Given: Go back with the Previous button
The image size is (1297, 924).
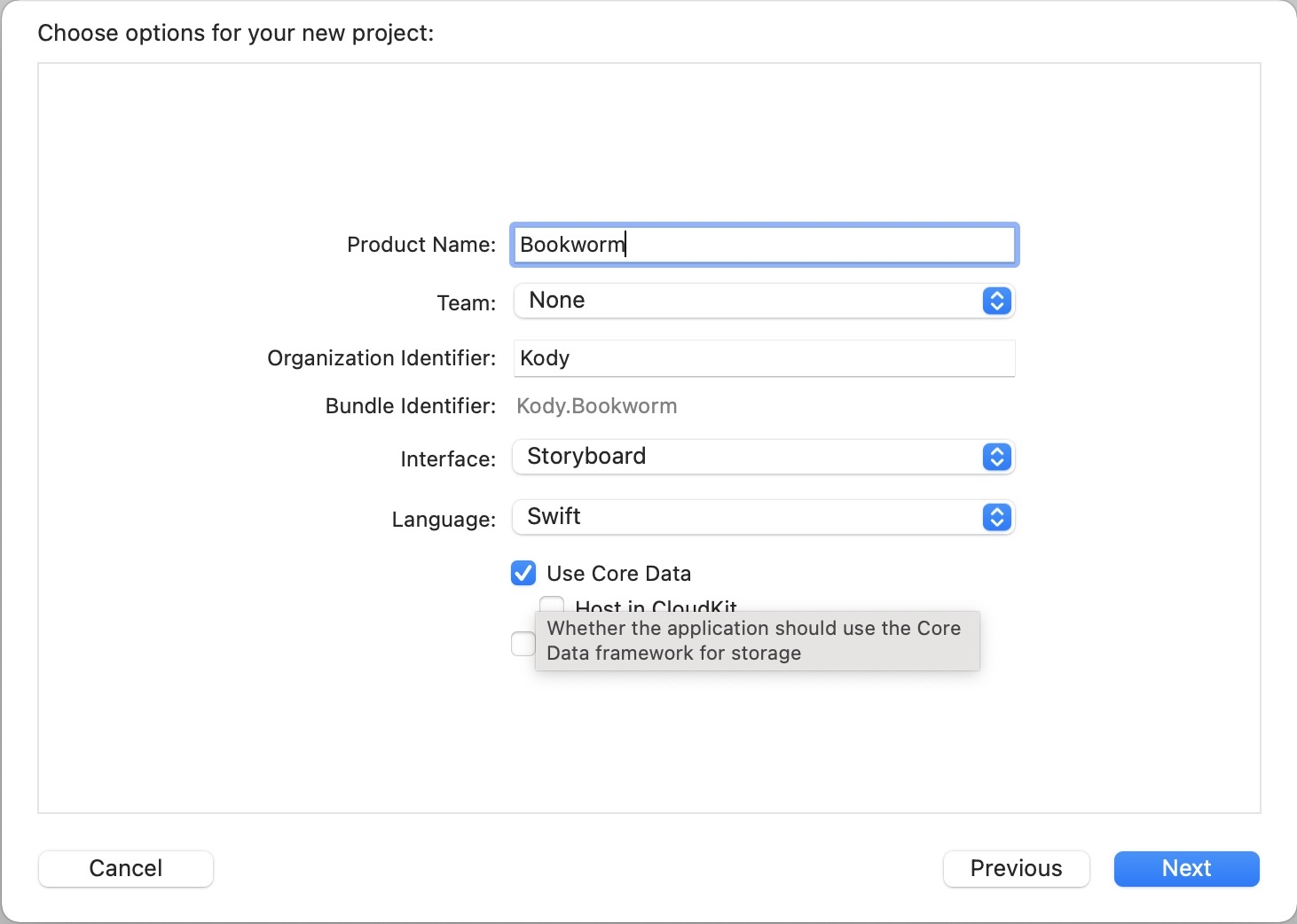Looking at the screenshot, I should (x=1016, y=869).
